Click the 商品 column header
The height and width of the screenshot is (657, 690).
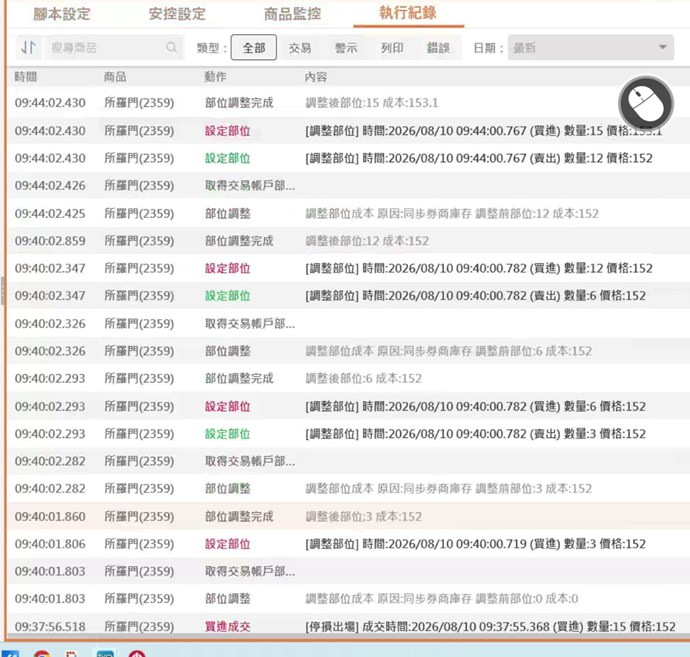(x=115, y=77)
